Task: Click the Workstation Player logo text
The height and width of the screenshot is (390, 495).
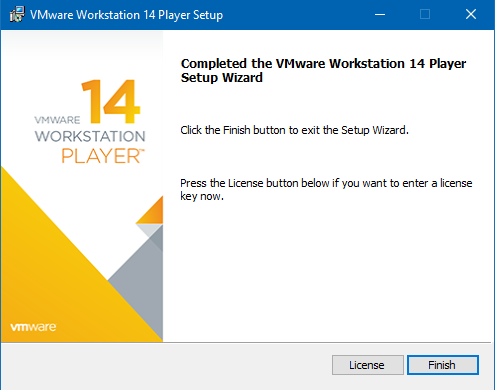Action: pos(90,140)
